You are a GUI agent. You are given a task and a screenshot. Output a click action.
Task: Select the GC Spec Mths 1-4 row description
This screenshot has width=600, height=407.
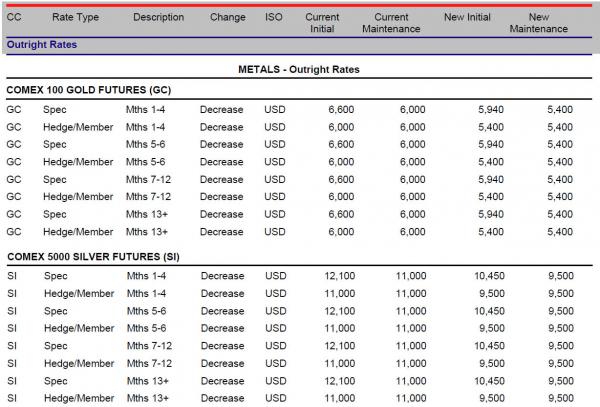[x=145, y=110]
